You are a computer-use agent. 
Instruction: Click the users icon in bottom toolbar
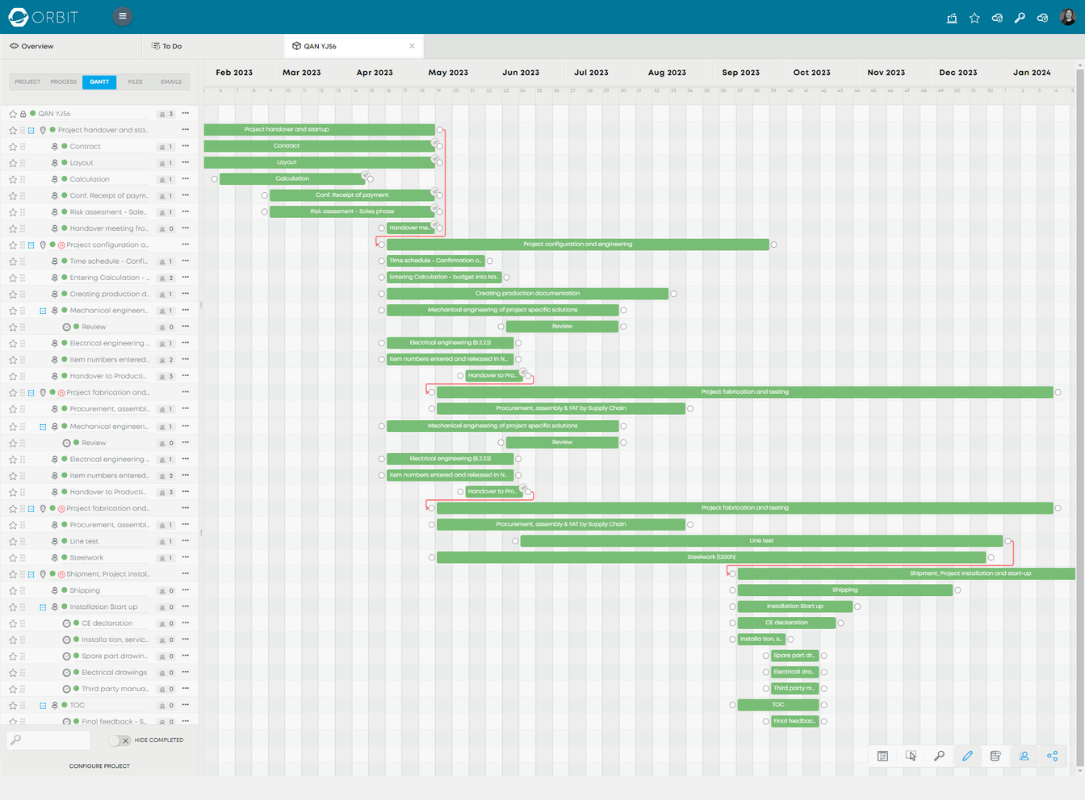pyautogui.click(x=1024, y=756)
